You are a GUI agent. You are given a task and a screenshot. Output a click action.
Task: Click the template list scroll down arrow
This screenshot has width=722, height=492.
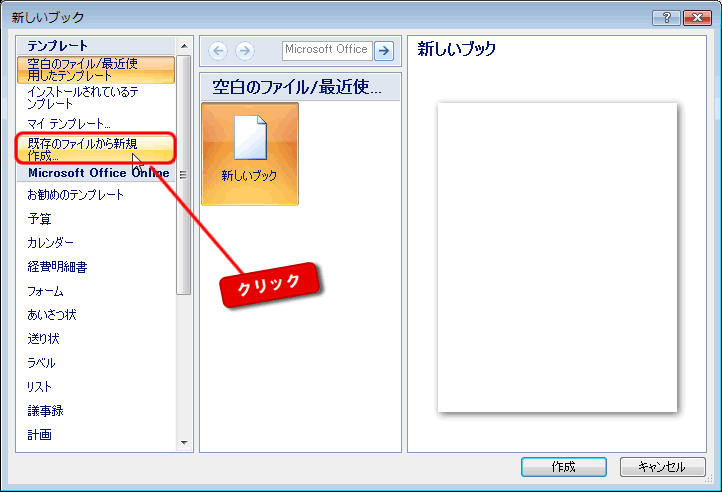(184, 443)
